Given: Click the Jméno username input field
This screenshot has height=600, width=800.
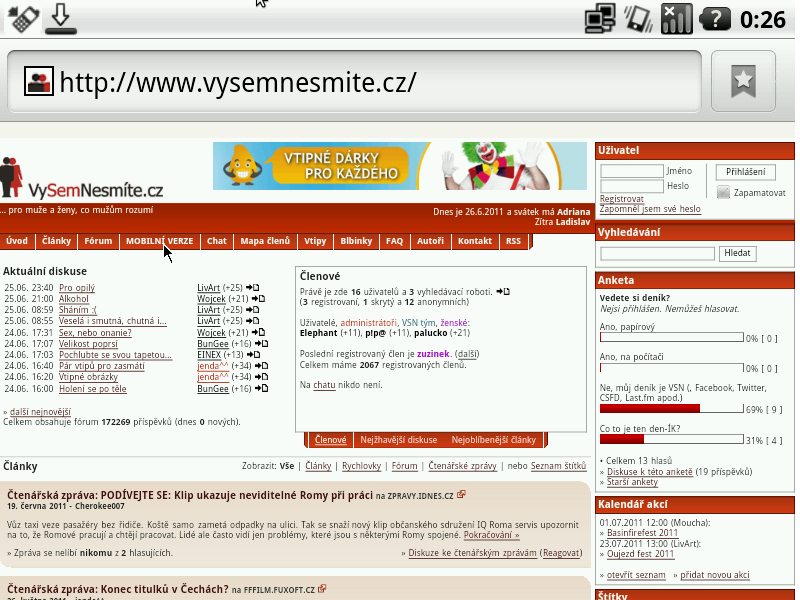Looking at the screenshot, I should tap(632, 171).
